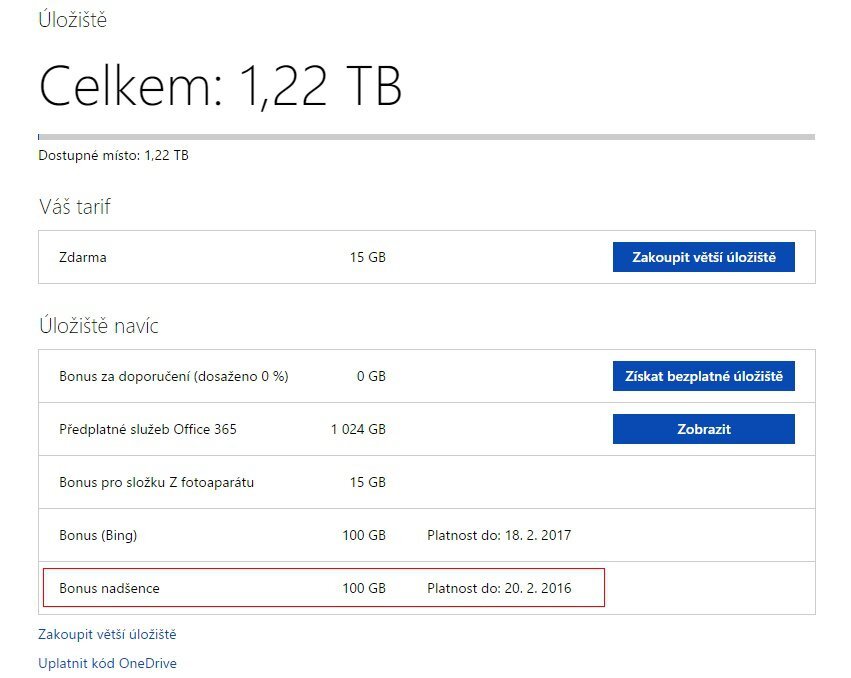Open the 'Zakoupit větší úložiště' link

tap(106, 634)
